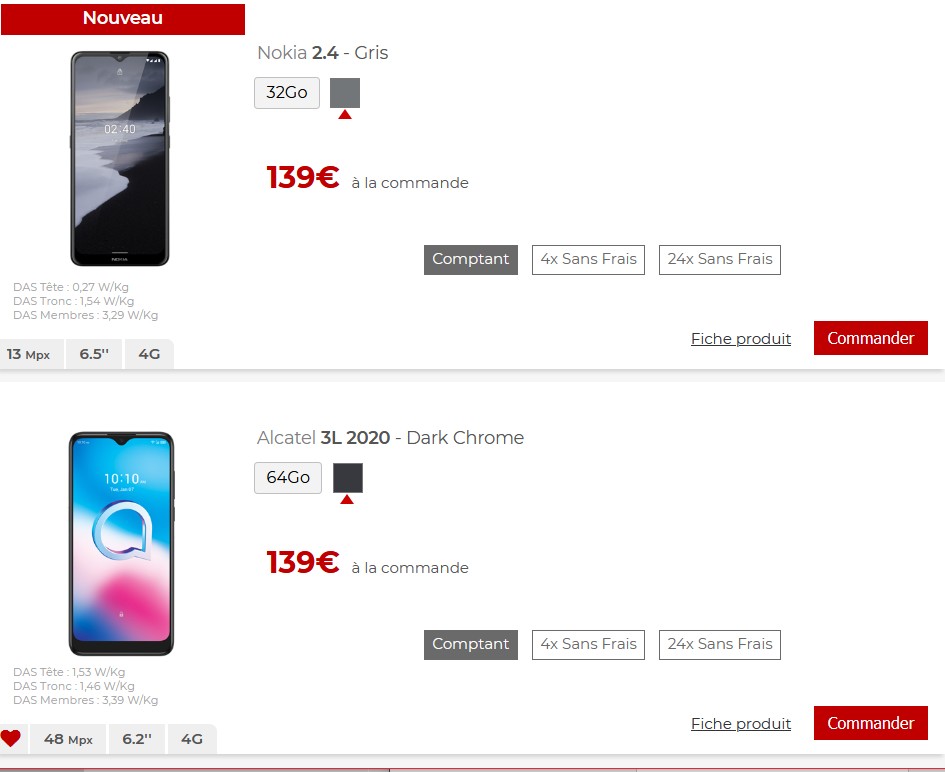
Task: Click the red heart favorite icon
Action: coord(10,738)
